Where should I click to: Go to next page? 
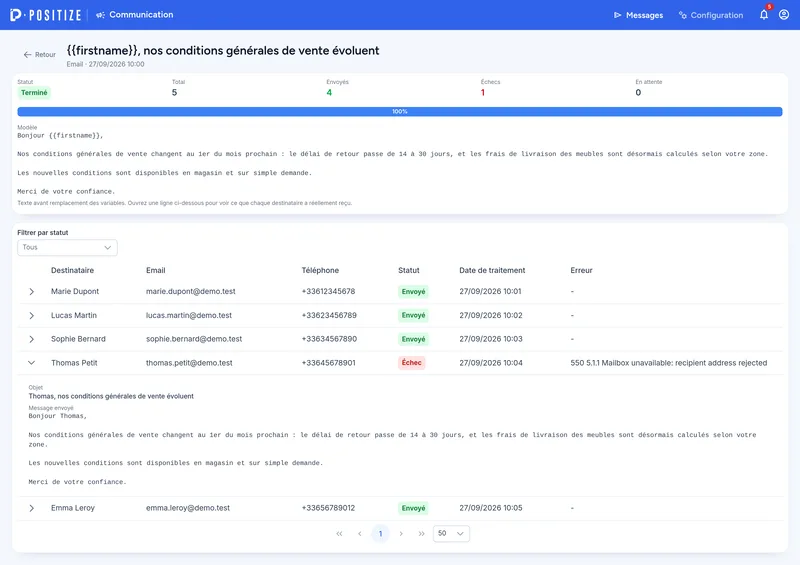tap(401, 534)
